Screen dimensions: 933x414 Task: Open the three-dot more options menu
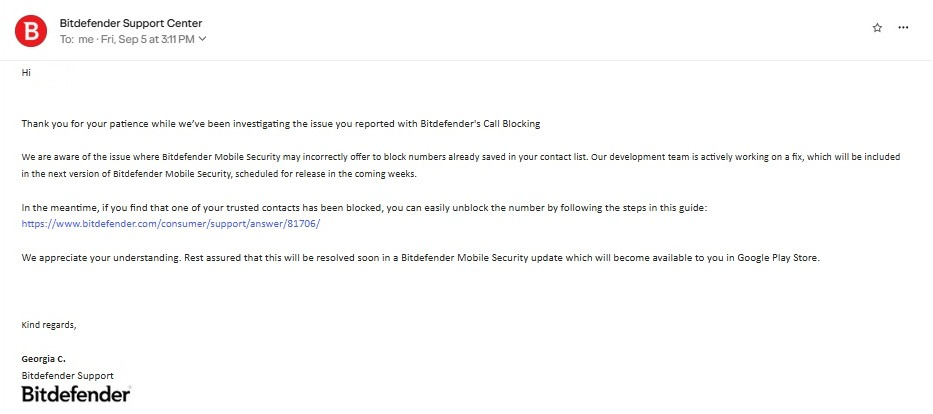903,27
